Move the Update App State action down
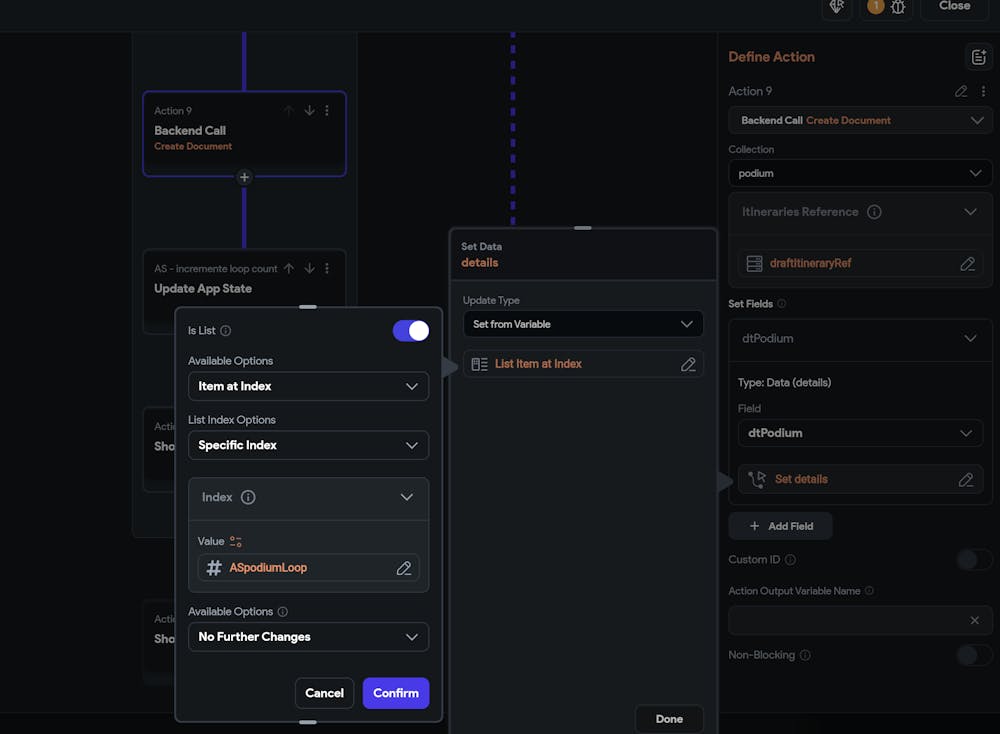 [x=309, y=268]
